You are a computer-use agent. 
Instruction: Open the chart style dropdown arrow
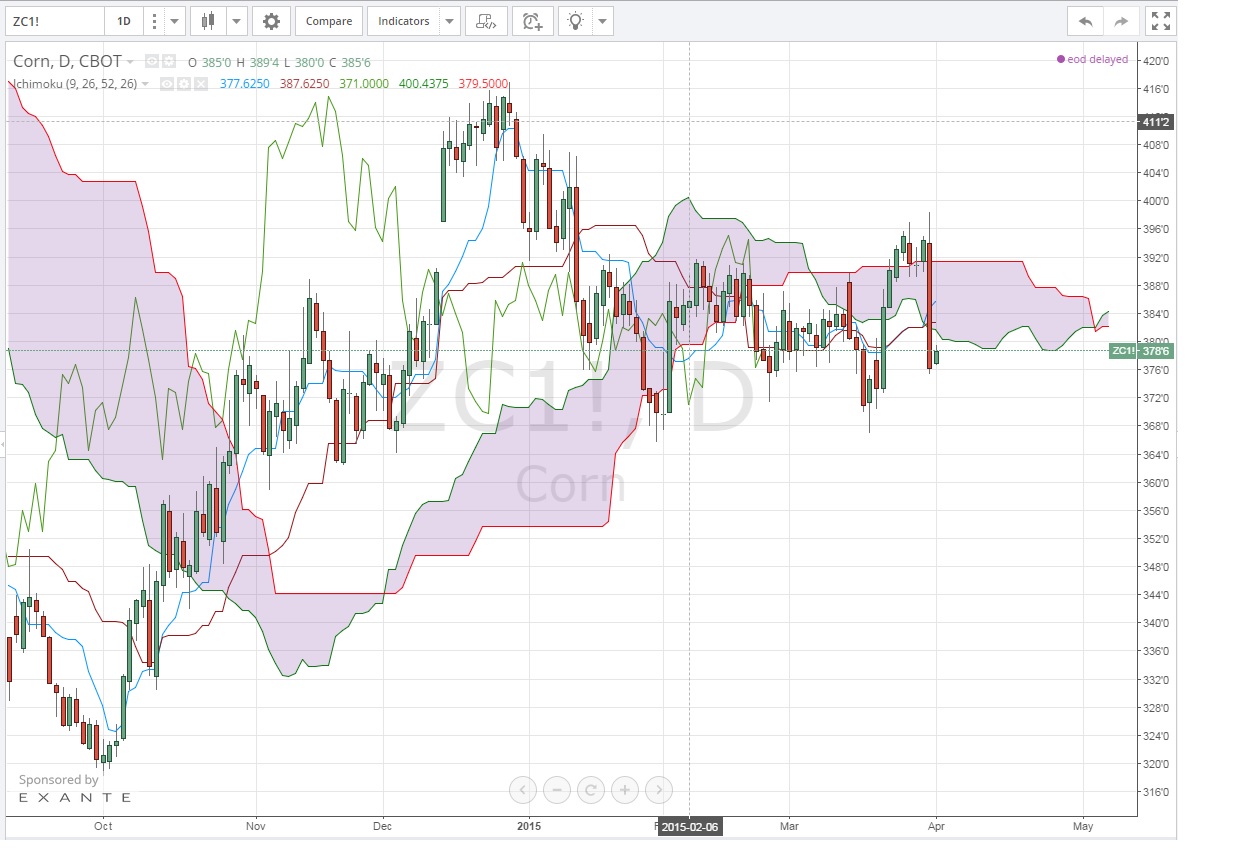[x=236, y=21]
